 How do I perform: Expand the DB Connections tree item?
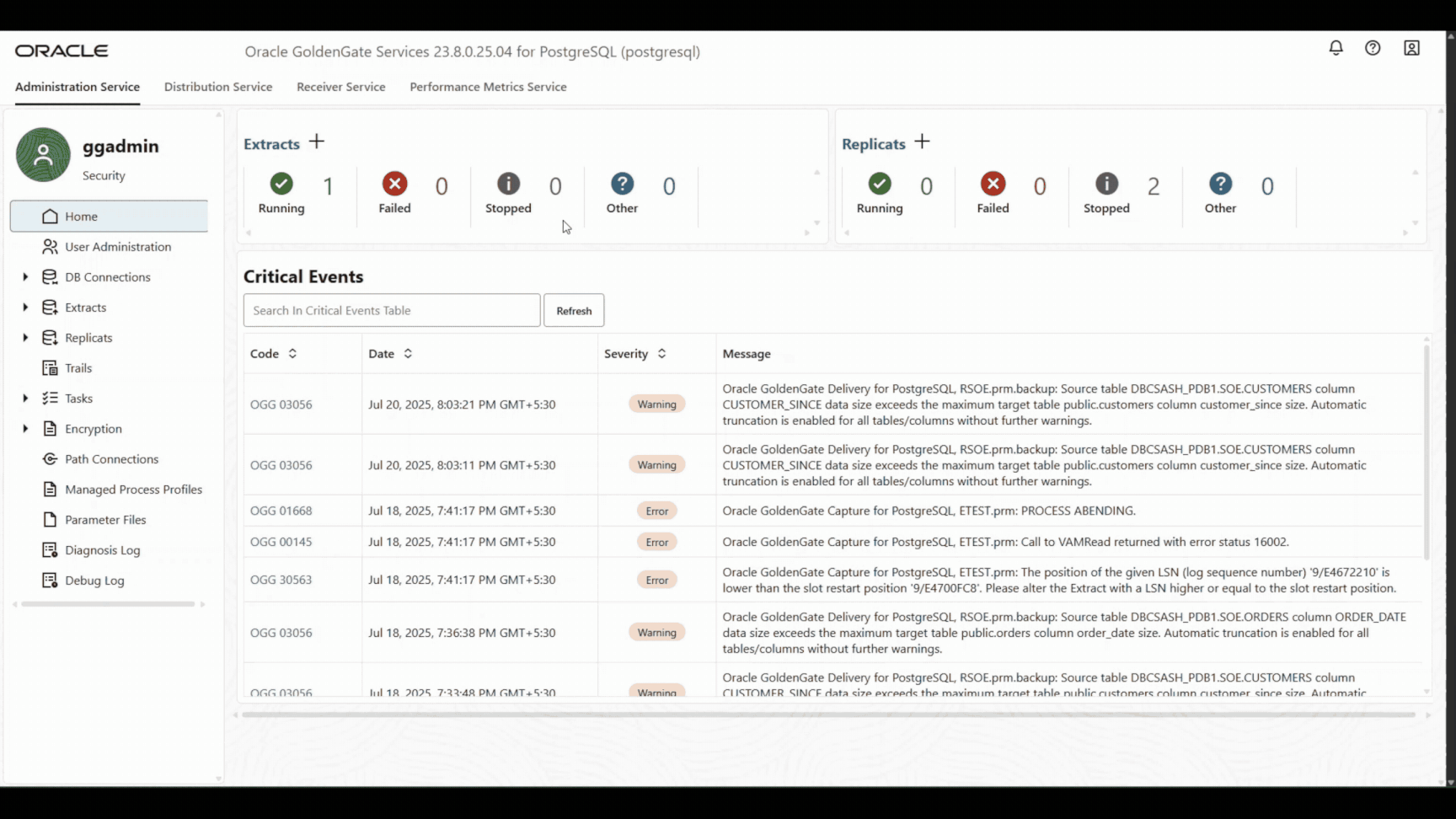24,276
